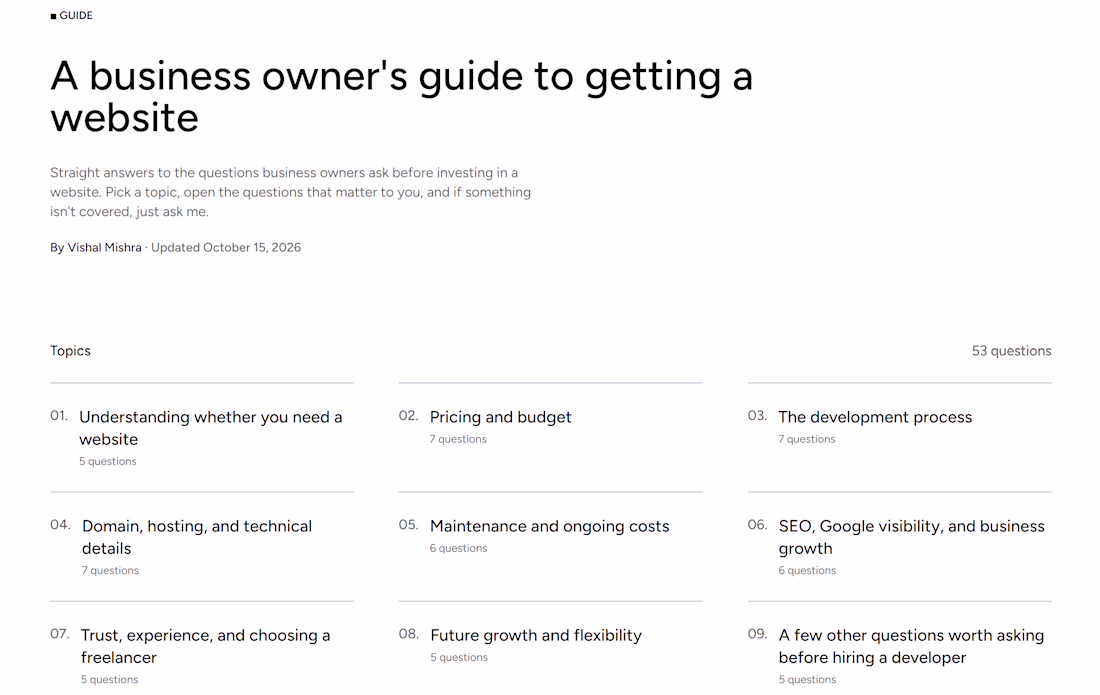Go to 'The development process' topic

point(875,417)
